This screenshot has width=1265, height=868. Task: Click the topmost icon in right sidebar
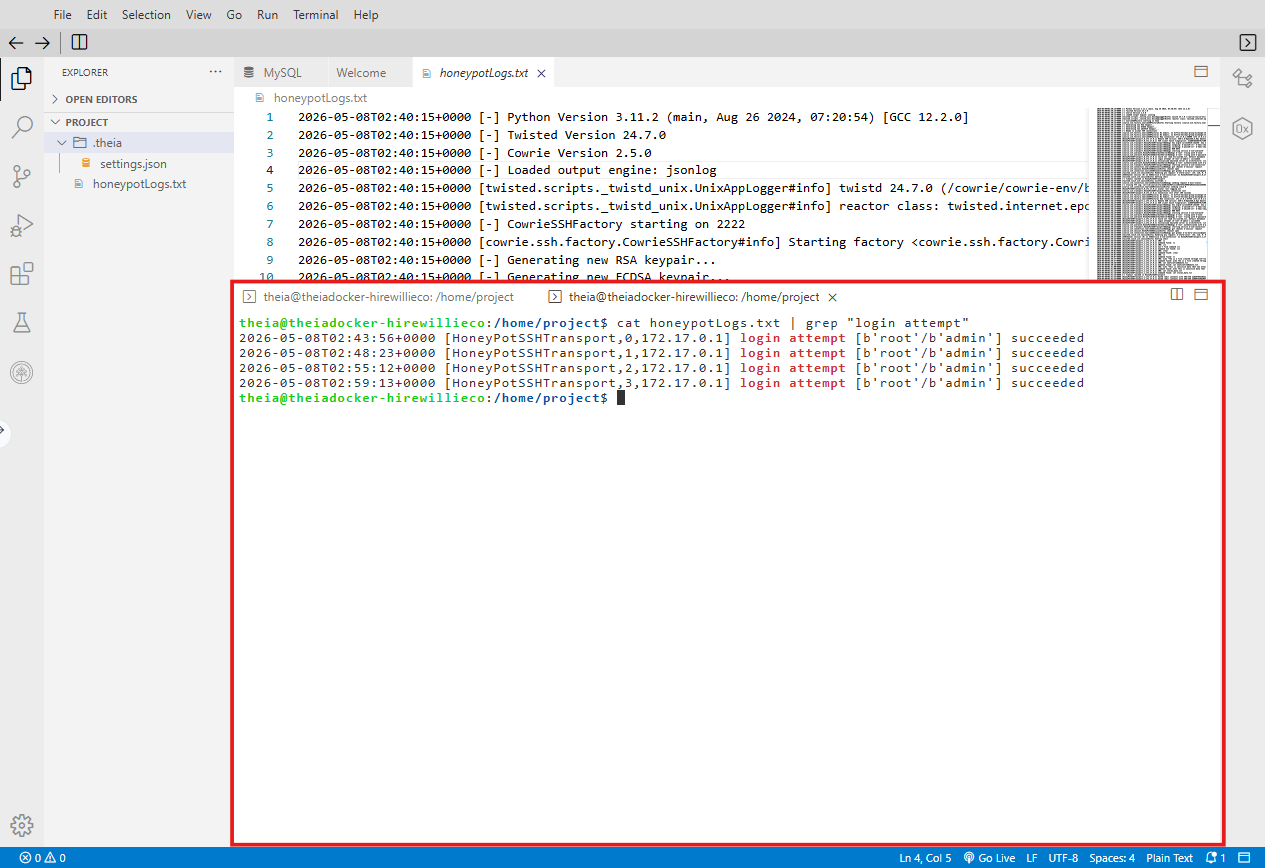tap(1242, 78)
